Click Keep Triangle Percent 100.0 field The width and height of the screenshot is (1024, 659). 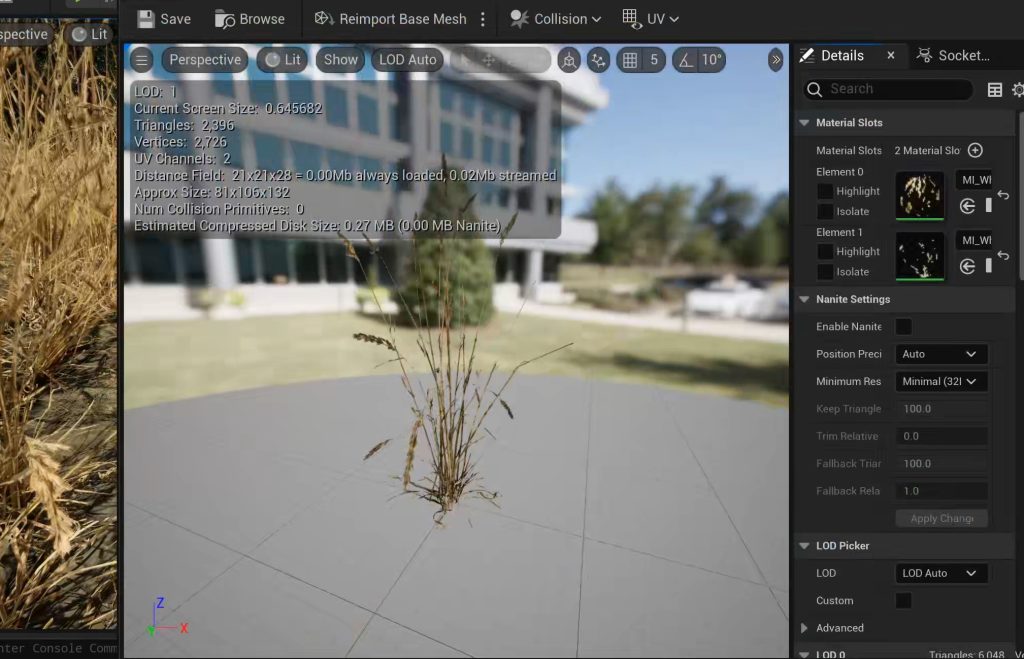pos(940,409)
